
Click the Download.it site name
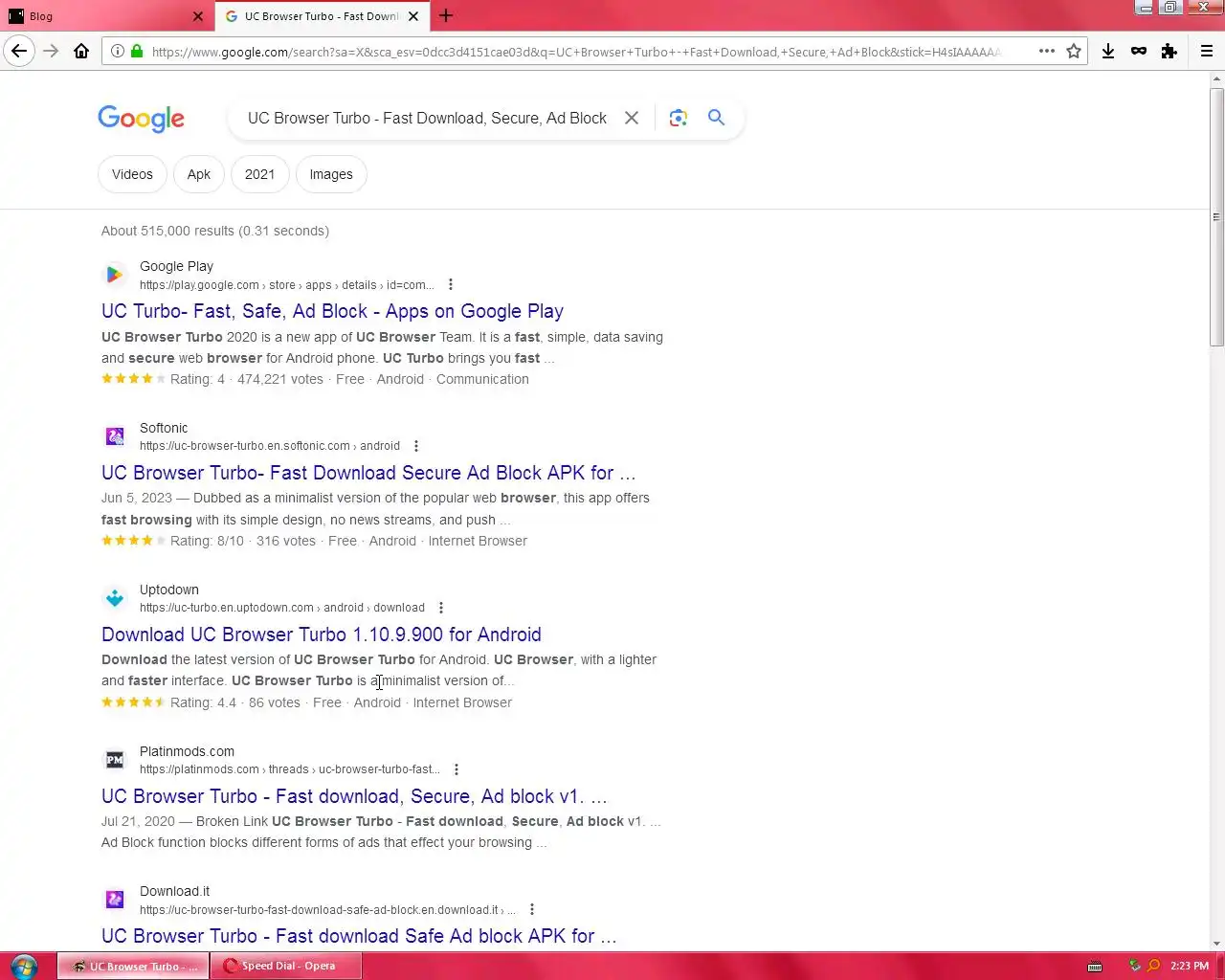[174, 891]
